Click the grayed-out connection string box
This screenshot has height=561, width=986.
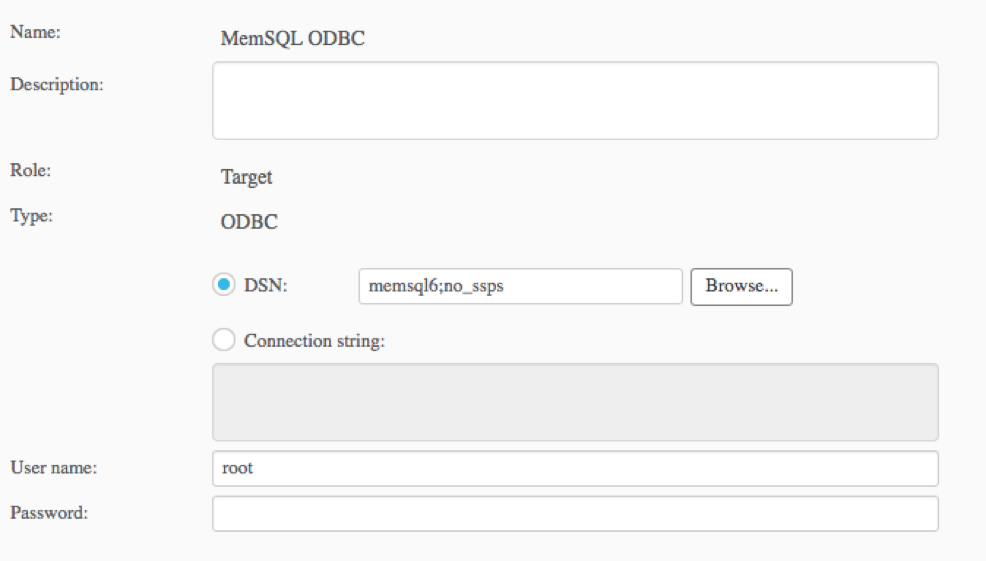coord(575,402)
